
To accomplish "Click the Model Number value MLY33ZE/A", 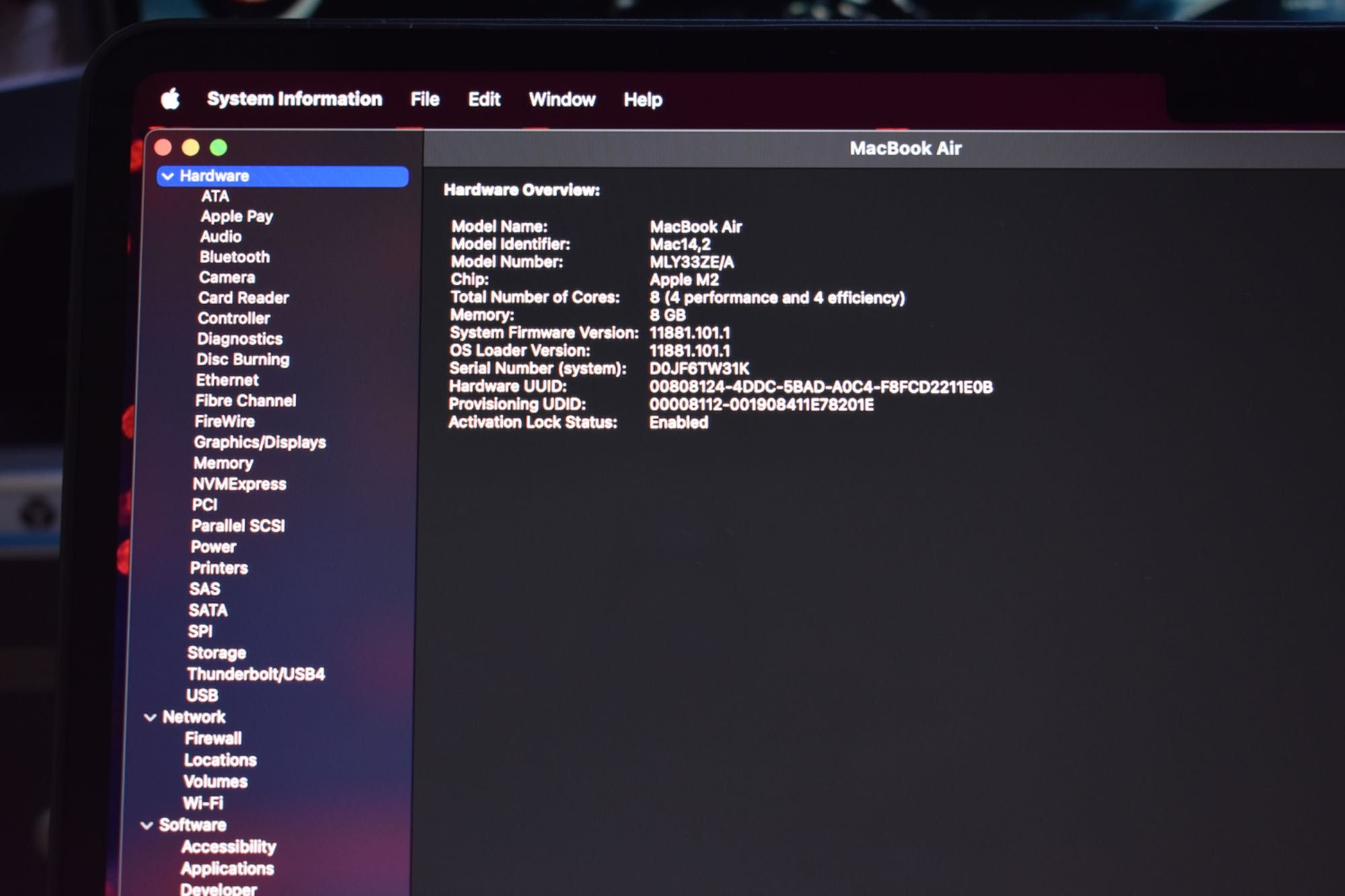I will click(692, 262).
